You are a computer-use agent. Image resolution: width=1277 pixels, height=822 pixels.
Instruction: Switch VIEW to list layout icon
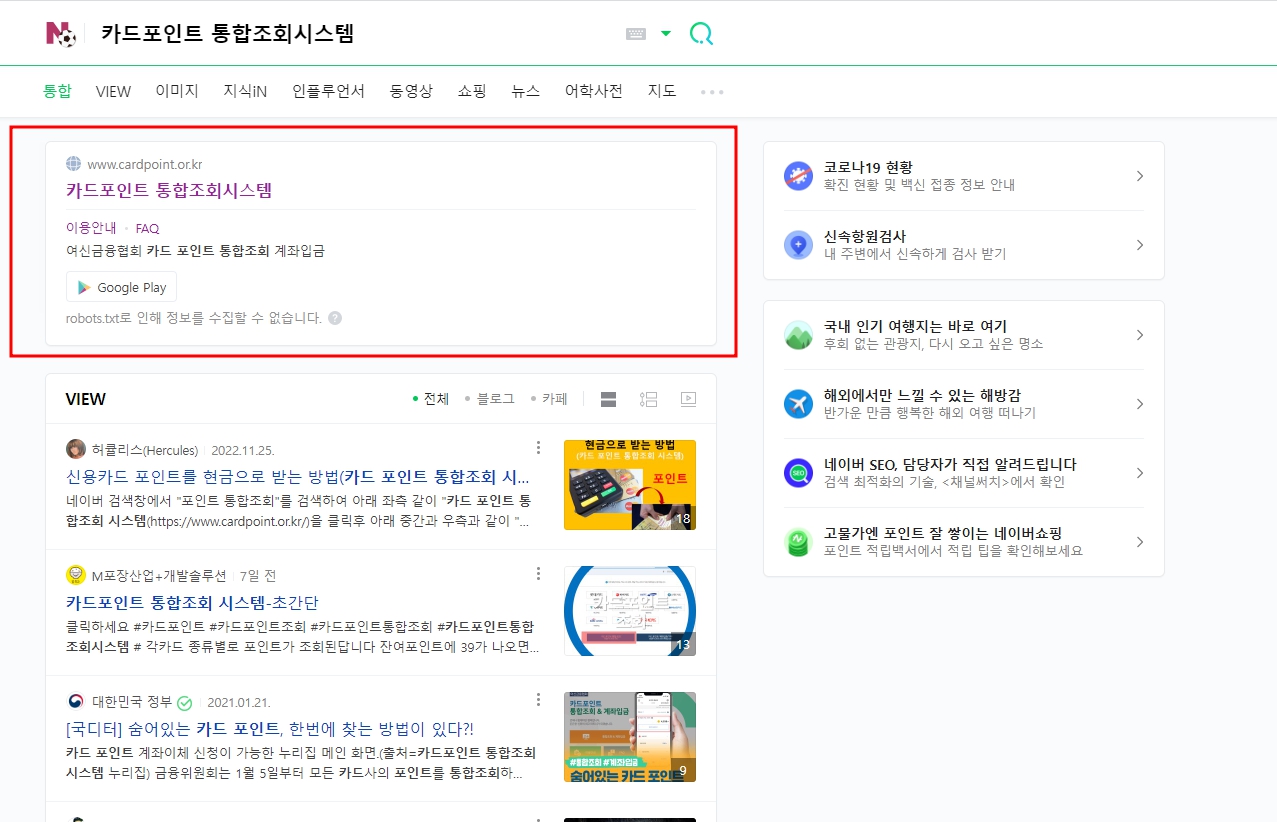point(648,399)
